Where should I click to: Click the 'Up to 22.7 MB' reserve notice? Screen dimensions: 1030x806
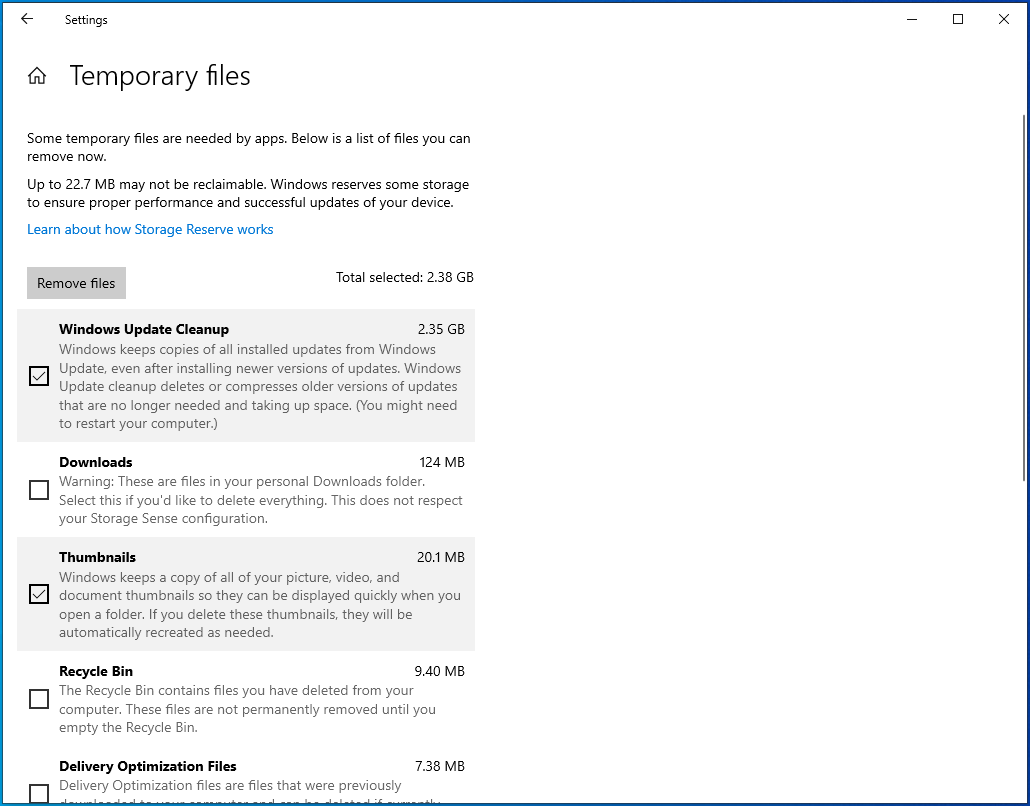tap(248, 193)
